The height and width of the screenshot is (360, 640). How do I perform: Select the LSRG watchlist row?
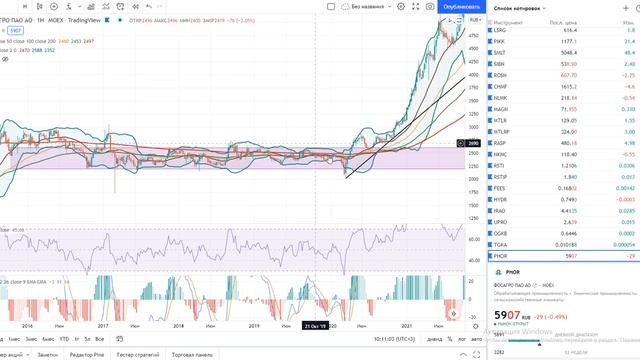[563, 30]
